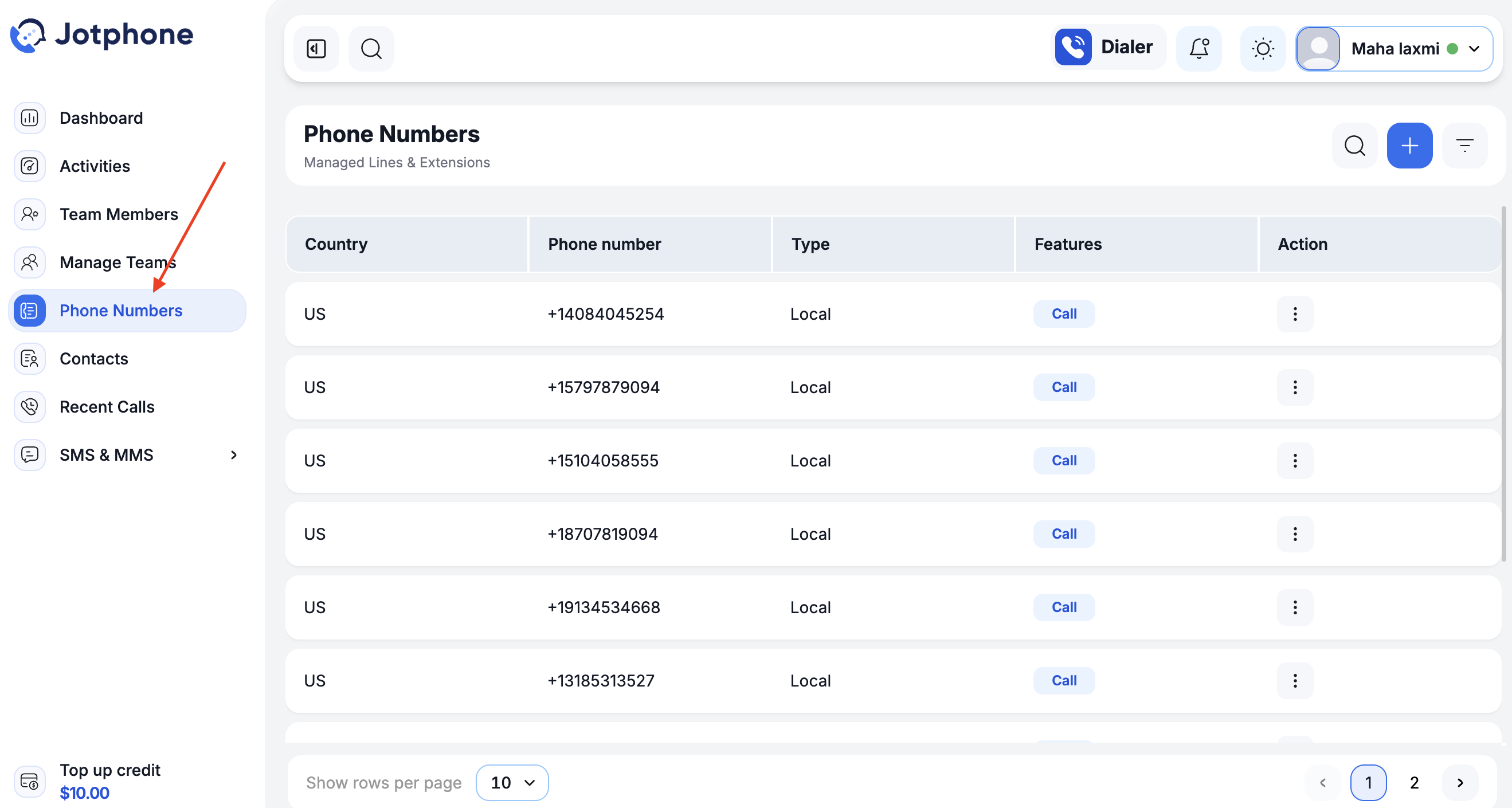Toggle light/dark theme sun icon
This screenshot has width=1512, height=808.
[x=1263, y=49]
